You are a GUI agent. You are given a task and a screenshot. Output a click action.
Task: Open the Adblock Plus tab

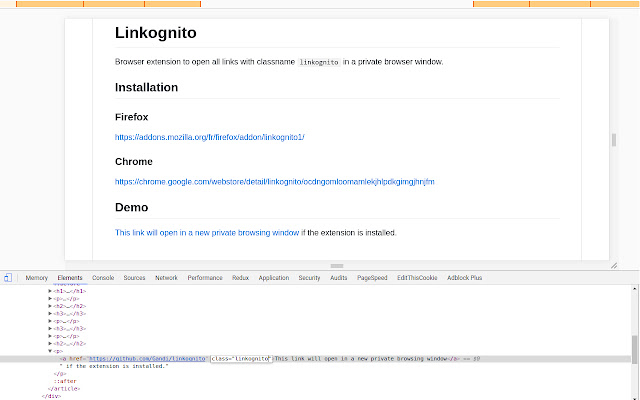point(464,278)
